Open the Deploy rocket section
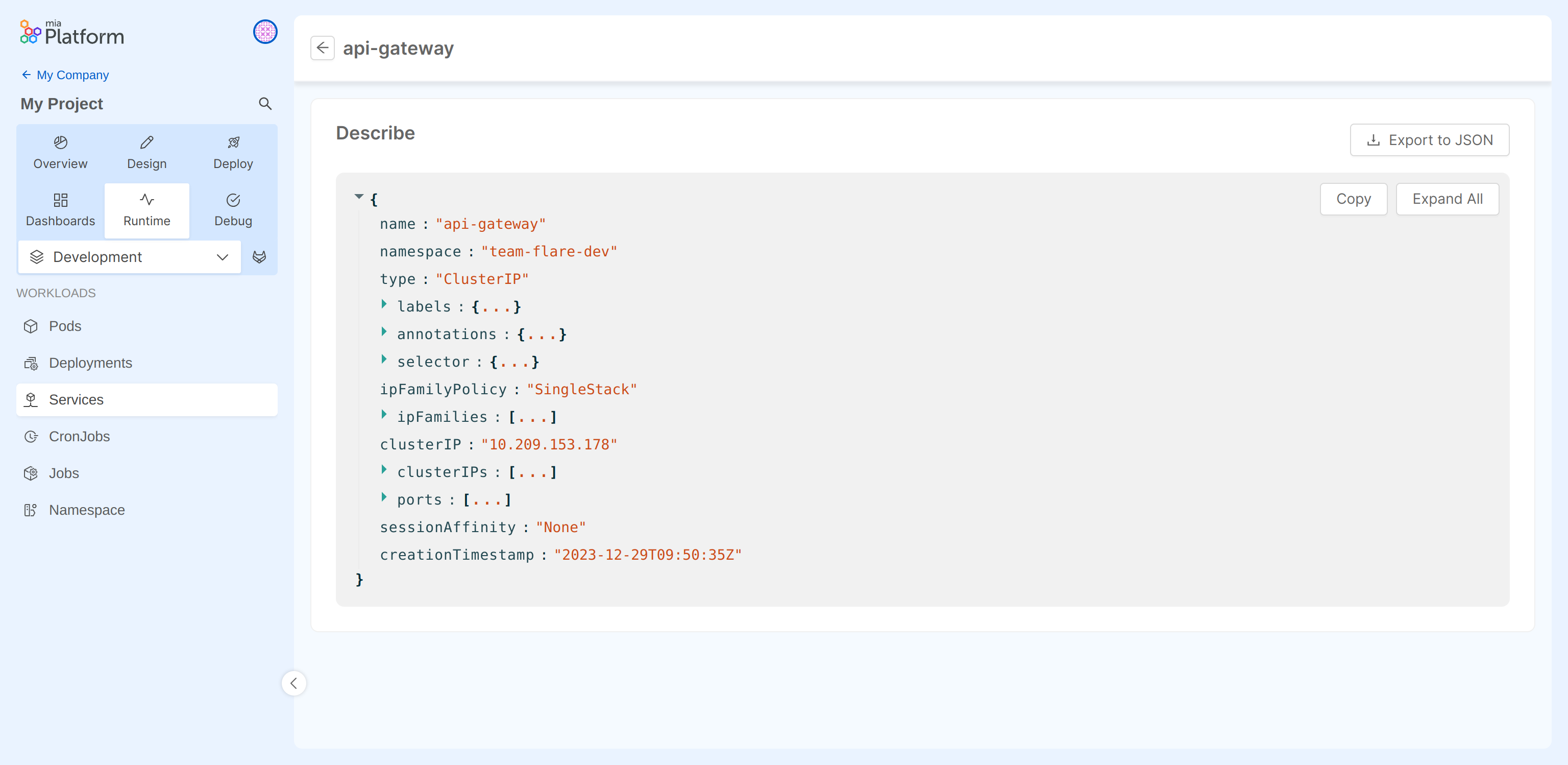The width and height of the screenshot is (1568, 765). (233, 152)
